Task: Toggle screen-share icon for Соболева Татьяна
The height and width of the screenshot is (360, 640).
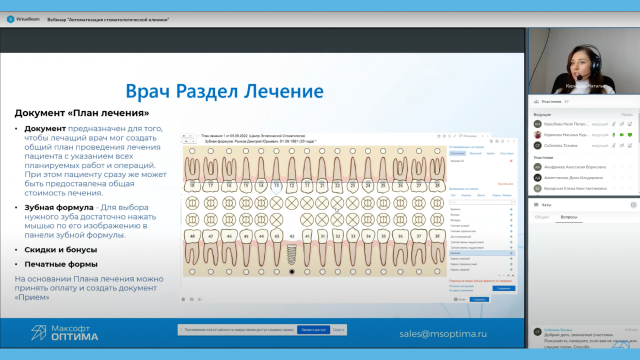Action: pos(630,146)
